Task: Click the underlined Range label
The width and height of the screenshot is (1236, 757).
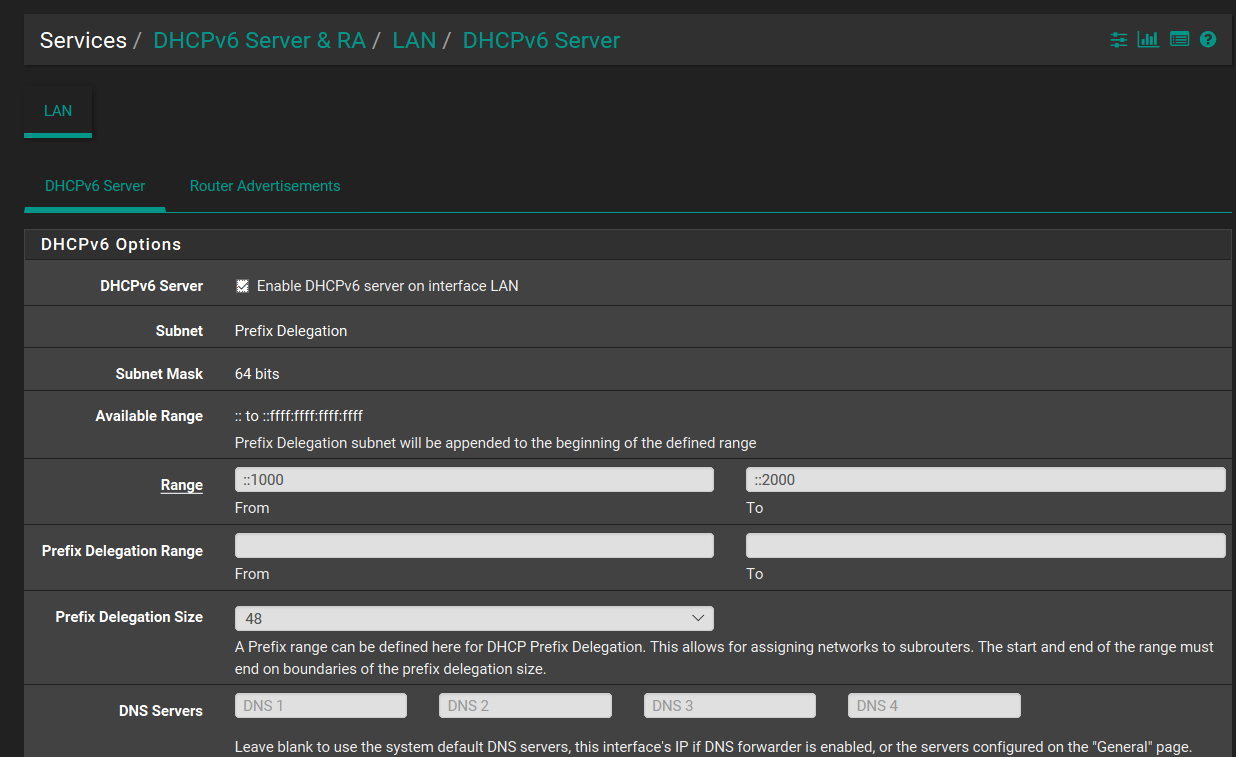Action: [x=181, y=485]
